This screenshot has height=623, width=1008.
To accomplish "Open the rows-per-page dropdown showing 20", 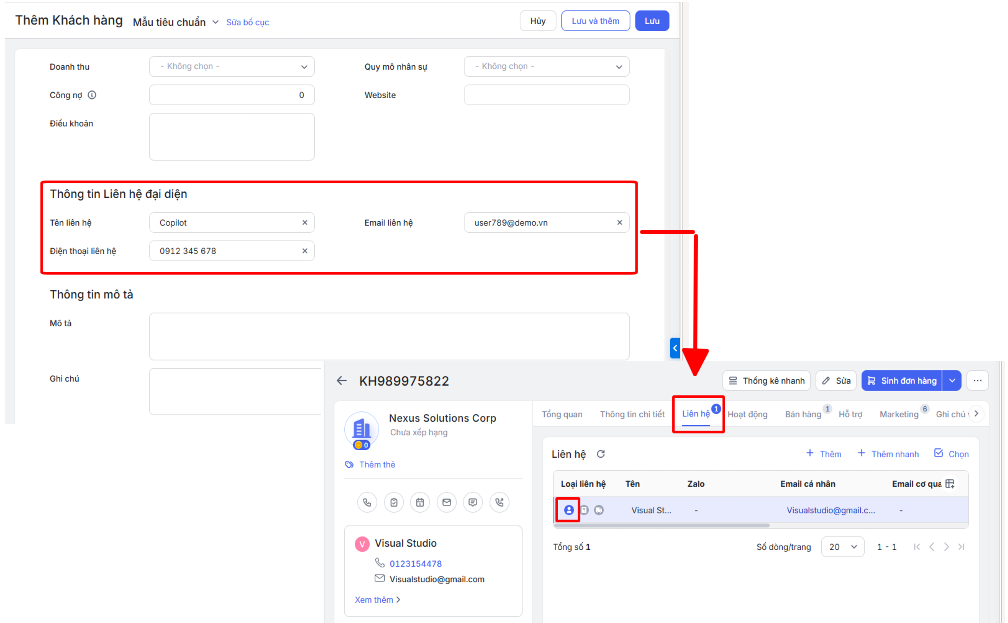I will (843, 547).
